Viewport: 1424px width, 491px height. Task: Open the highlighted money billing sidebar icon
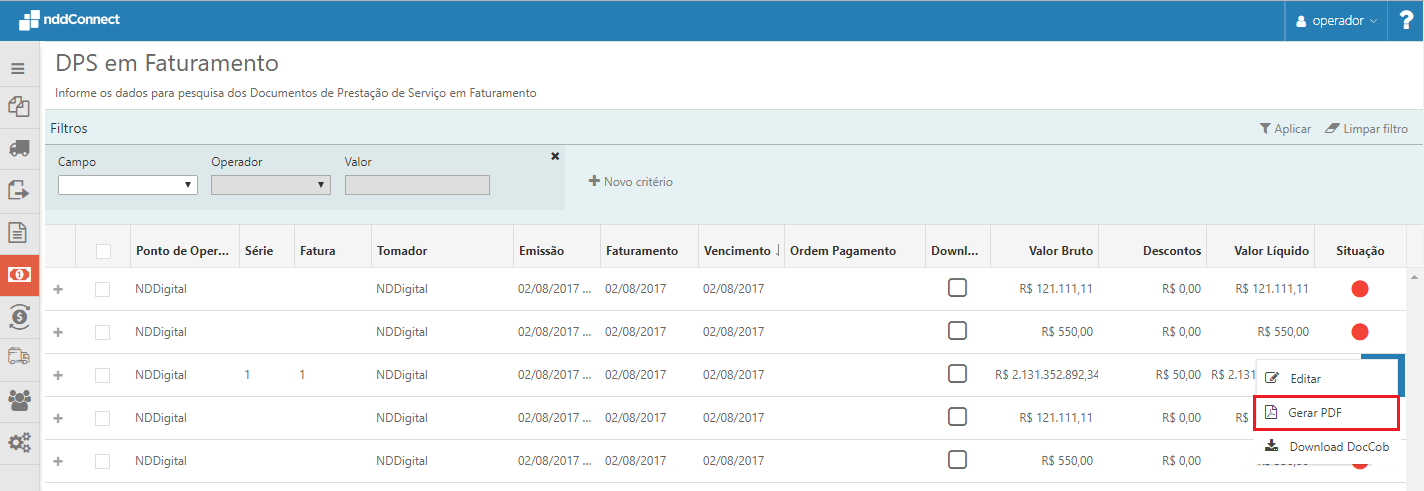coord(18,274)
